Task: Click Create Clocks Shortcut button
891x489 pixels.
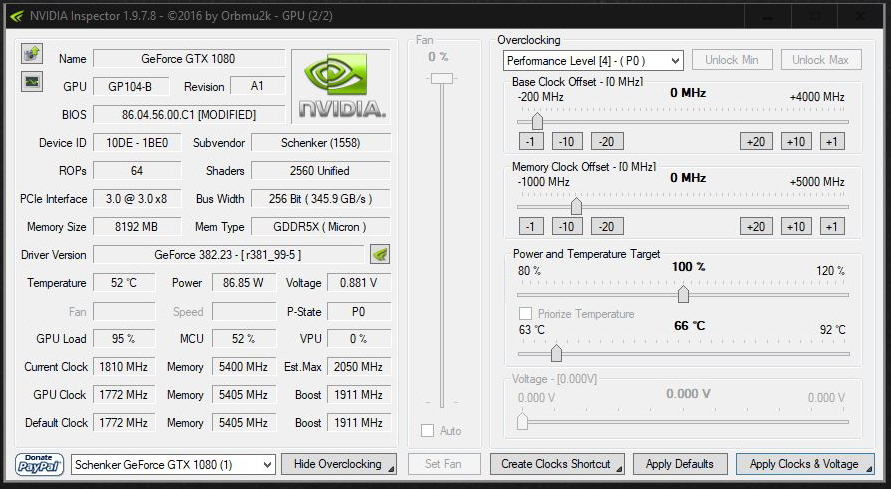Action: point(557,464)
